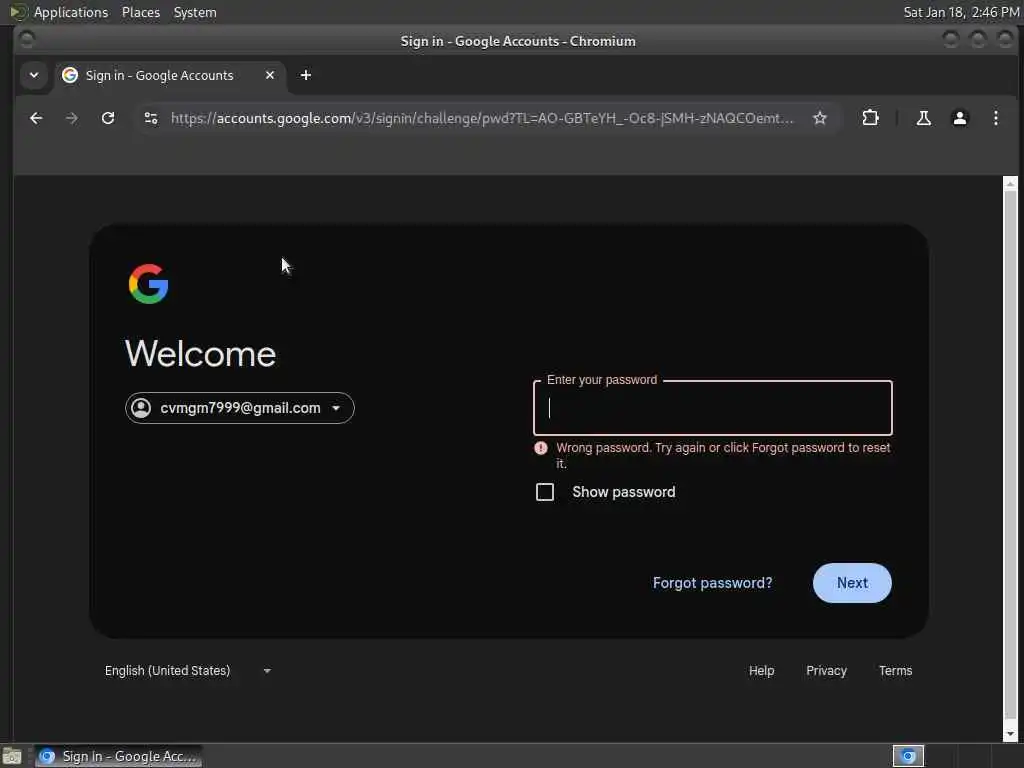The width and height of the screenshot is (1024, 768).
Task: Click the workspace switcher icon in bottom panel
Action: pyautogui.click(x=908, y=756)
